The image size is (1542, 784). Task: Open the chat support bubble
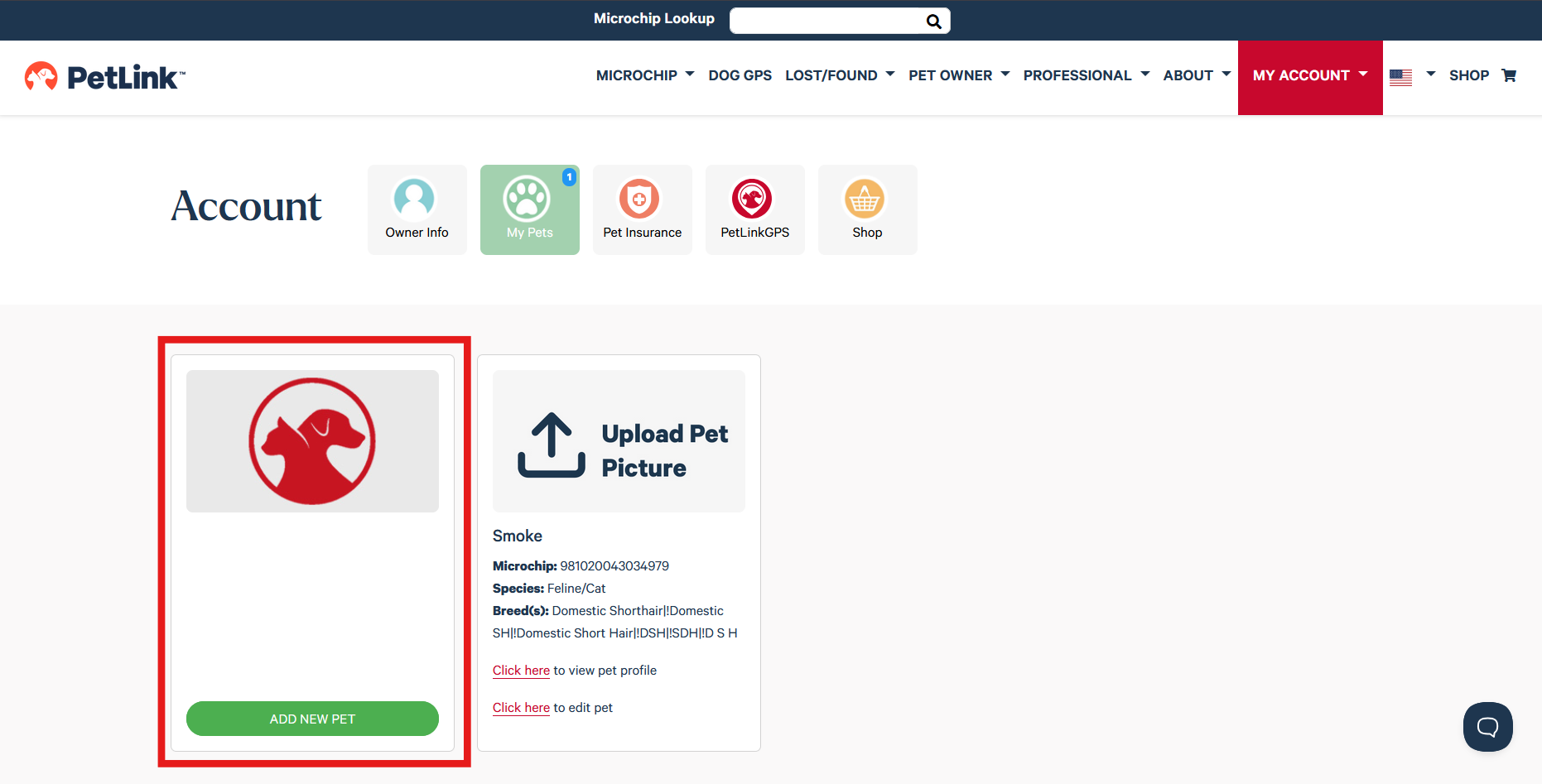pyautogui.click(x=1488, y=727)
